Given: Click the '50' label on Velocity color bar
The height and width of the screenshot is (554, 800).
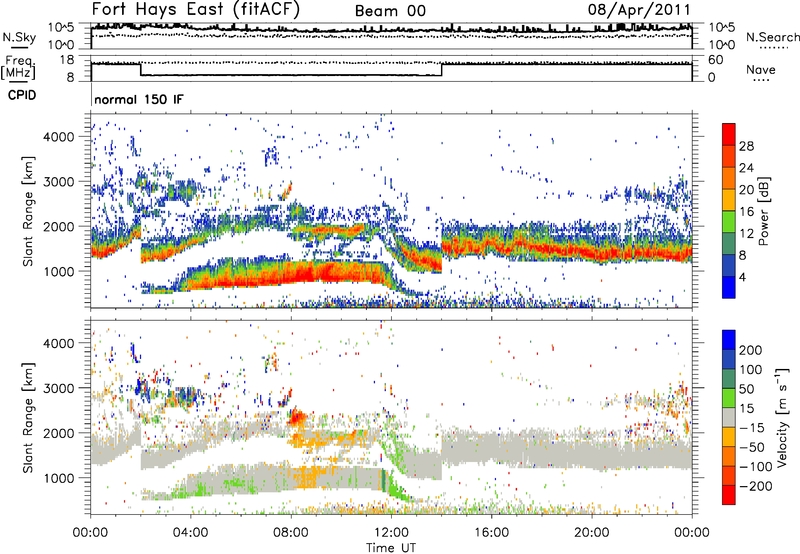Looking at the screenshot, I should [x=746, y=389].
